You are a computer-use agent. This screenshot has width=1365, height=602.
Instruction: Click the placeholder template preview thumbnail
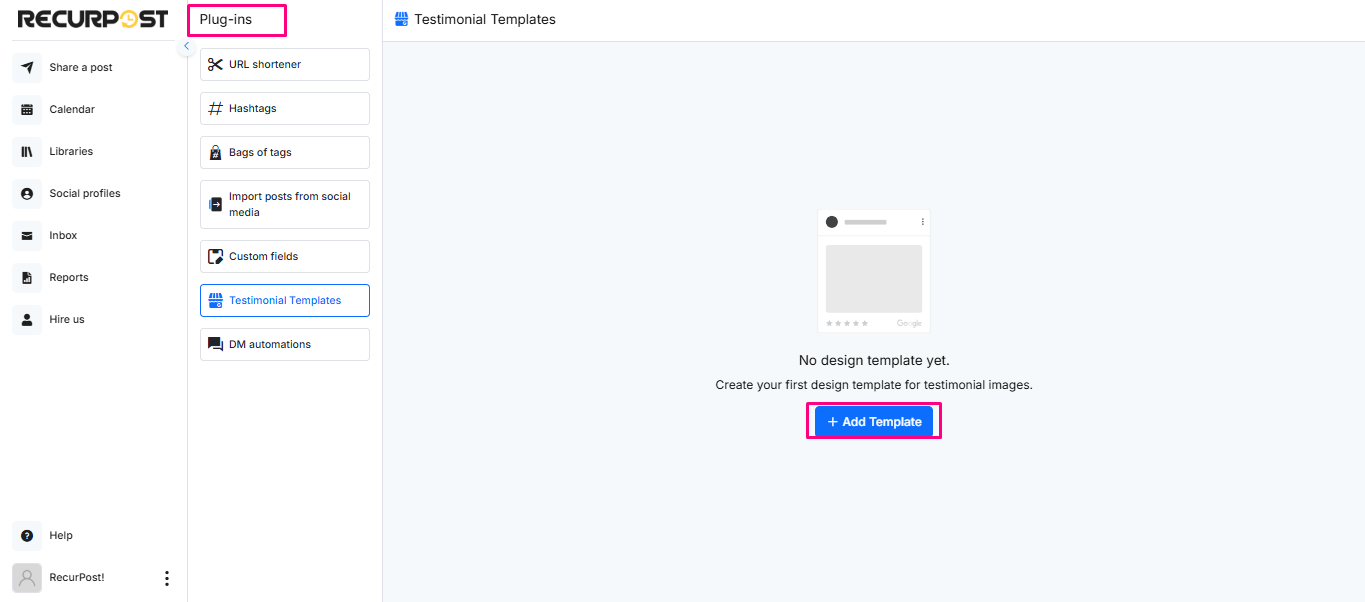pyautogui.click(x=874, y=271)
